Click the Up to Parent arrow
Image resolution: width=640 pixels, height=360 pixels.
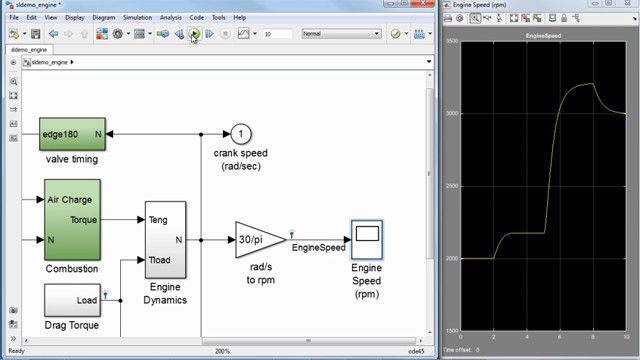pos(84,34)
